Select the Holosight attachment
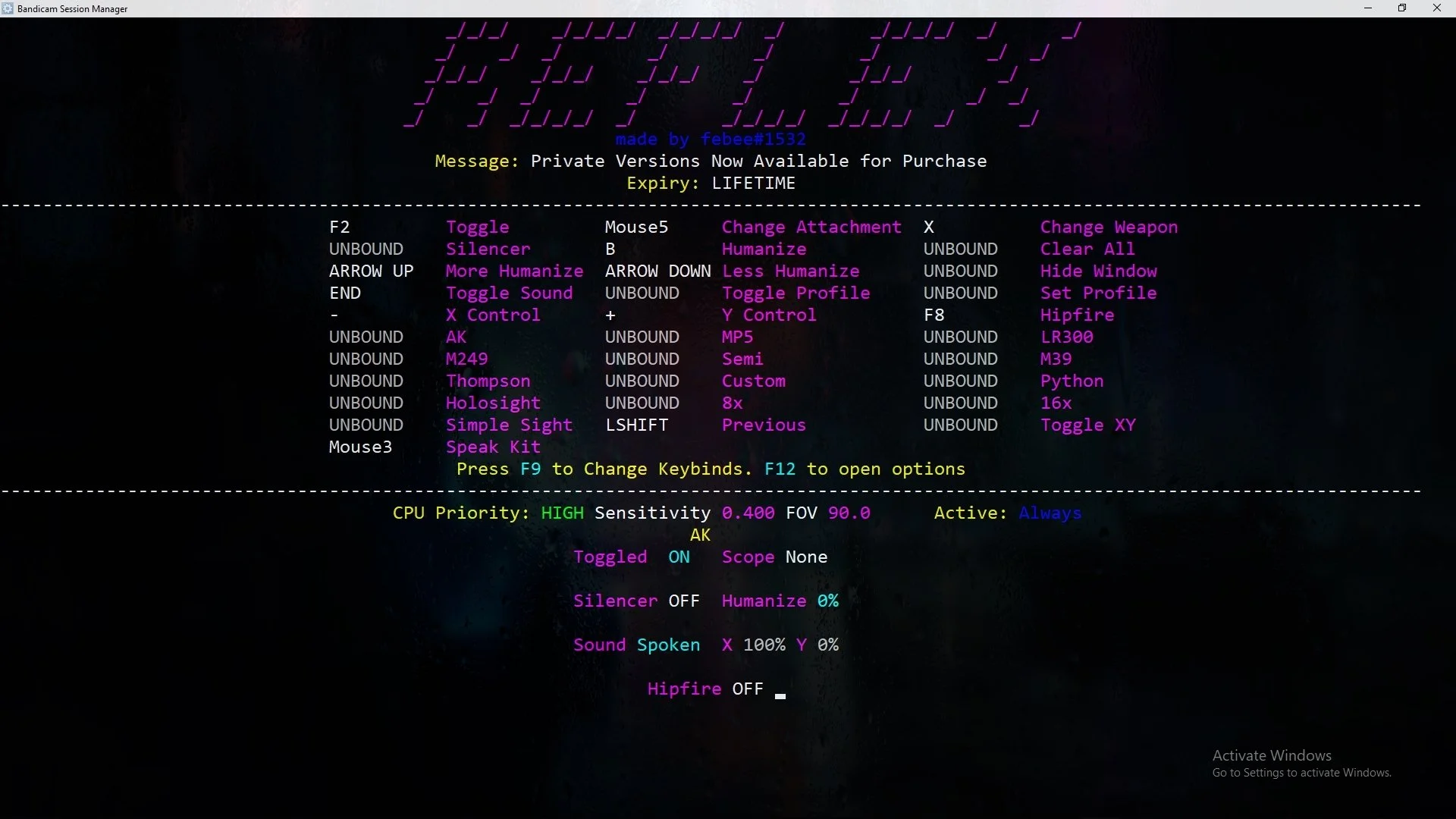The image size is (1456, 819). [x=493, y=403]
